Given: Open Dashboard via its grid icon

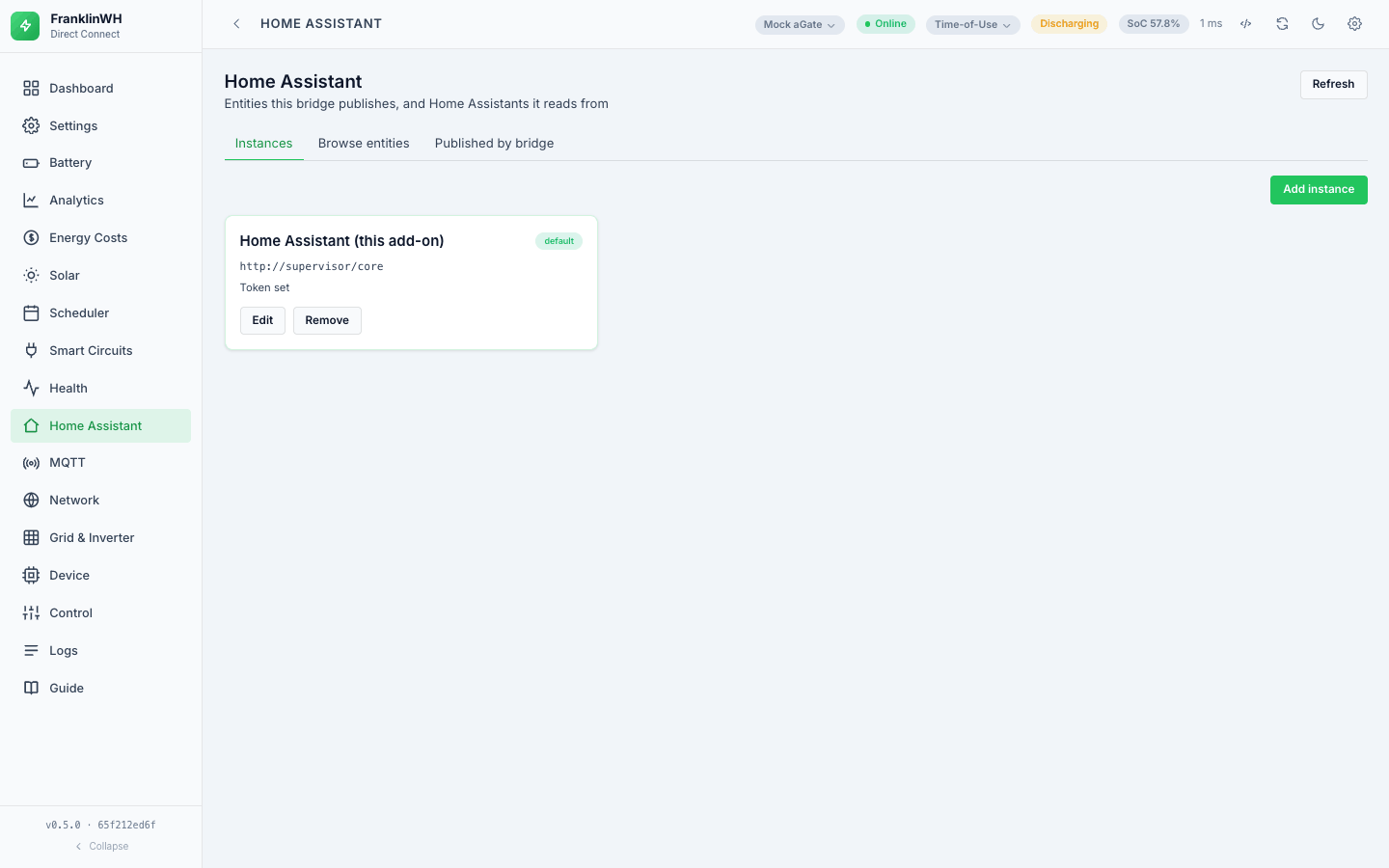Looking at the screenshot, I should [31, 89].
